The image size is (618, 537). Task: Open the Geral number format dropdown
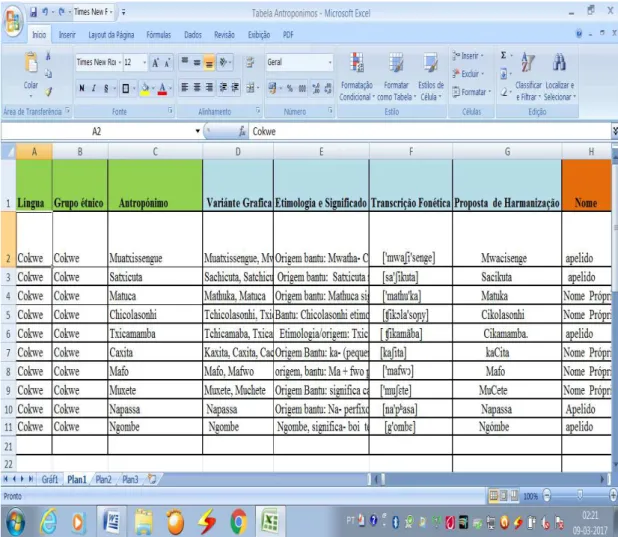pos(330,62)
